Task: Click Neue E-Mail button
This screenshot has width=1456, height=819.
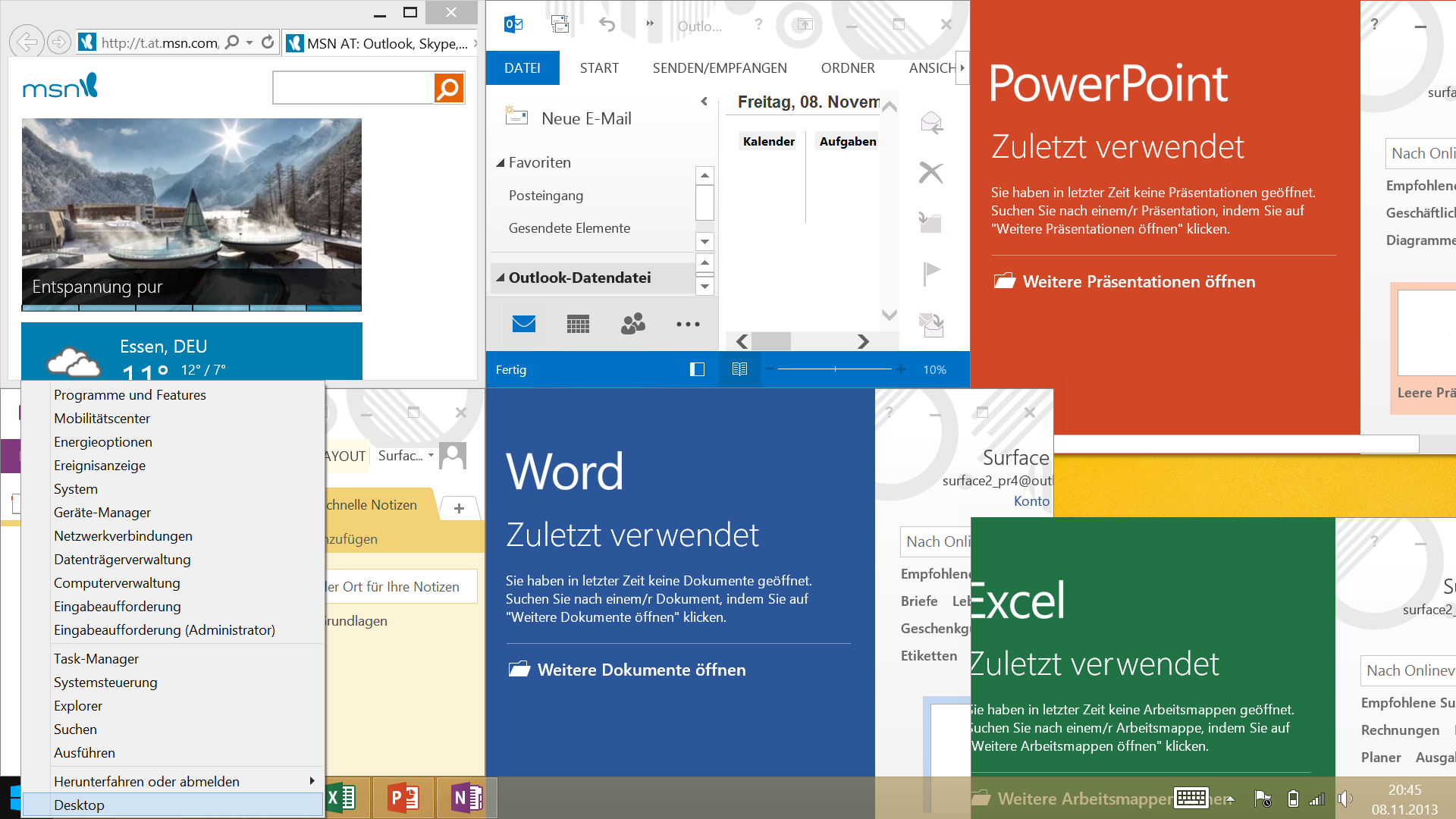Action: pyautogui.click(x=586, y=118)
